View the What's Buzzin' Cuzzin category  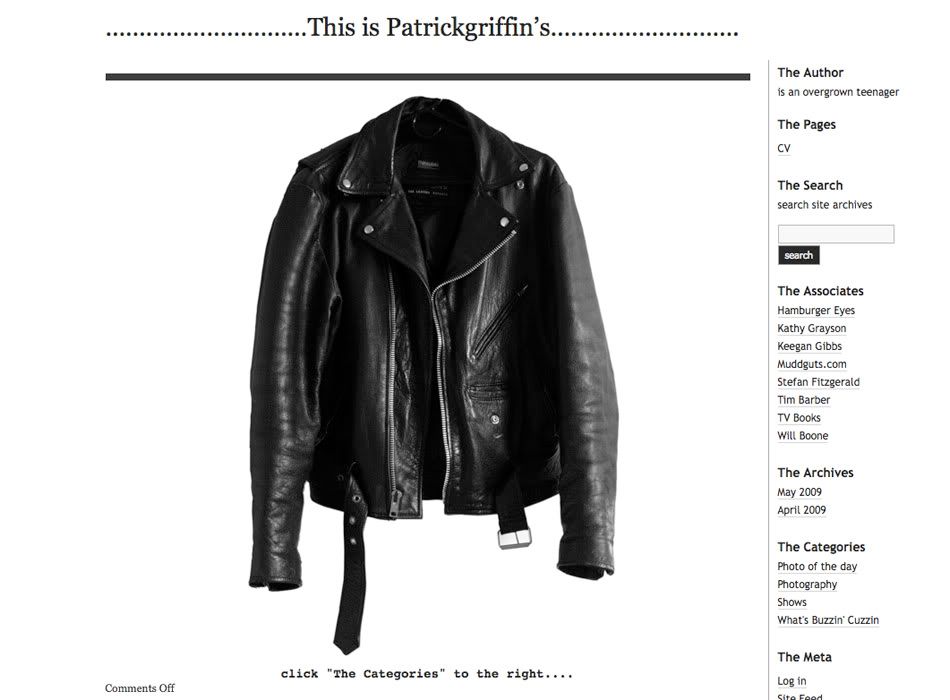pyautogui.click(x=828, y=620)
